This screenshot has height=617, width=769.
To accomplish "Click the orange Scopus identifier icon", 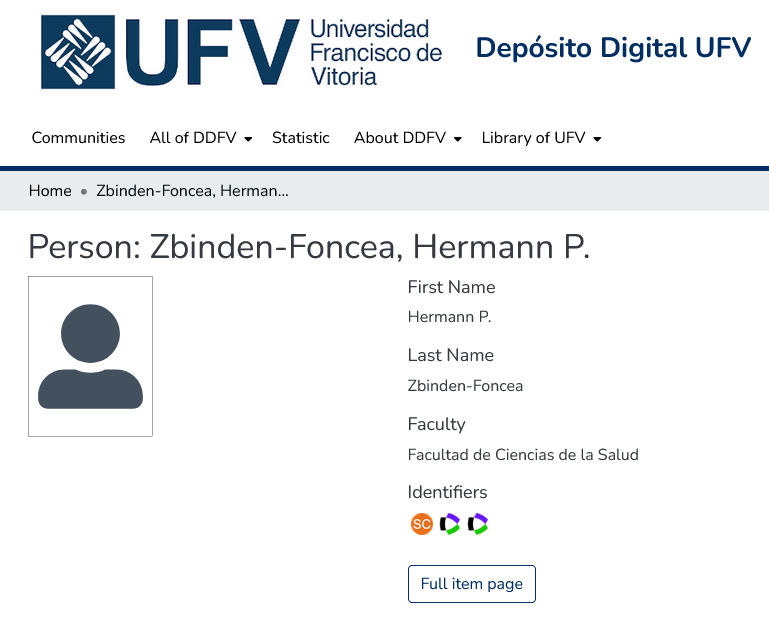I will pyautogui.click(x=422, y=524).
